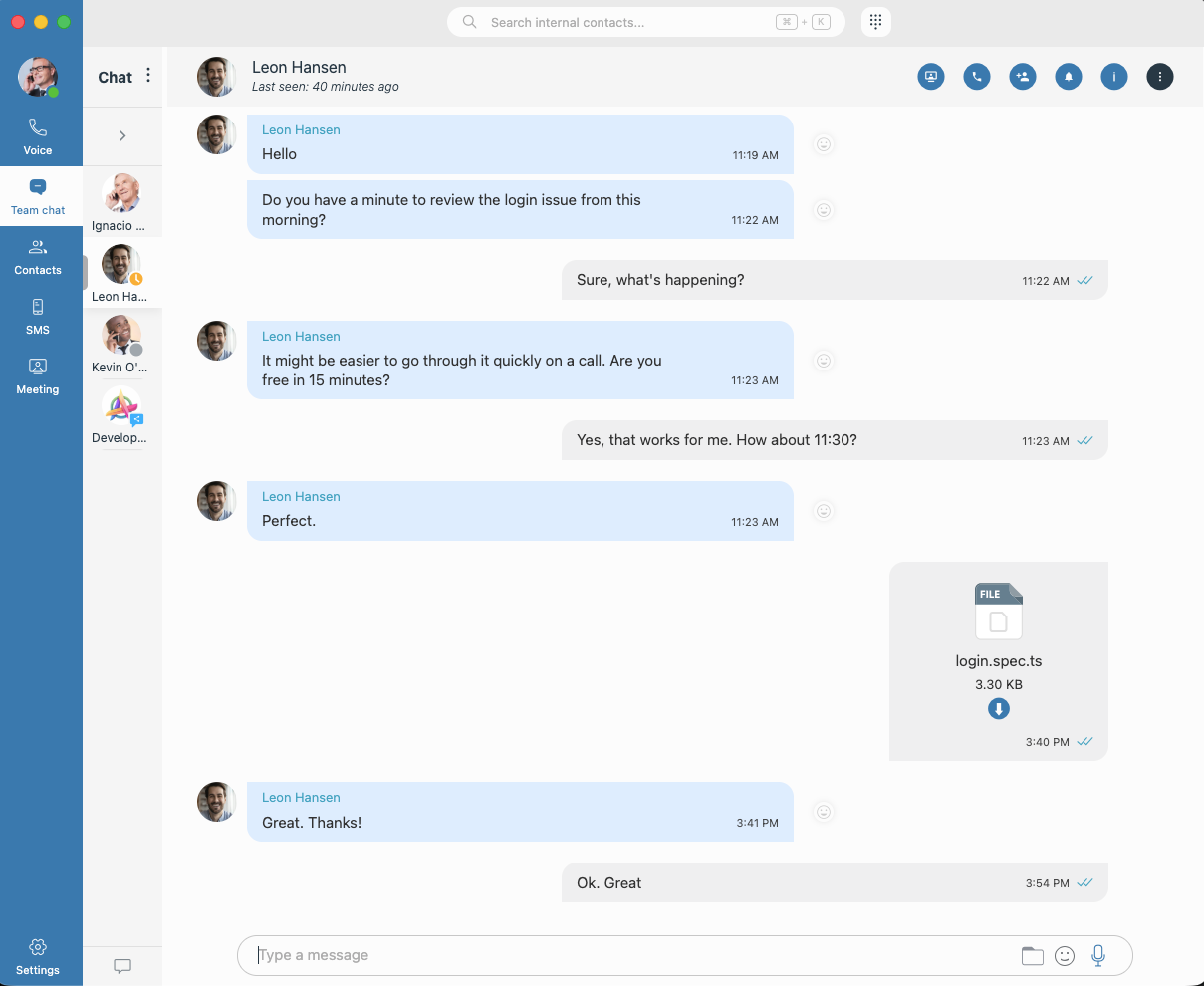This screenshot has width=1204, height=986.
Task: Toggle a reaction on Leon's Perfect message
Action: point(823,511)
